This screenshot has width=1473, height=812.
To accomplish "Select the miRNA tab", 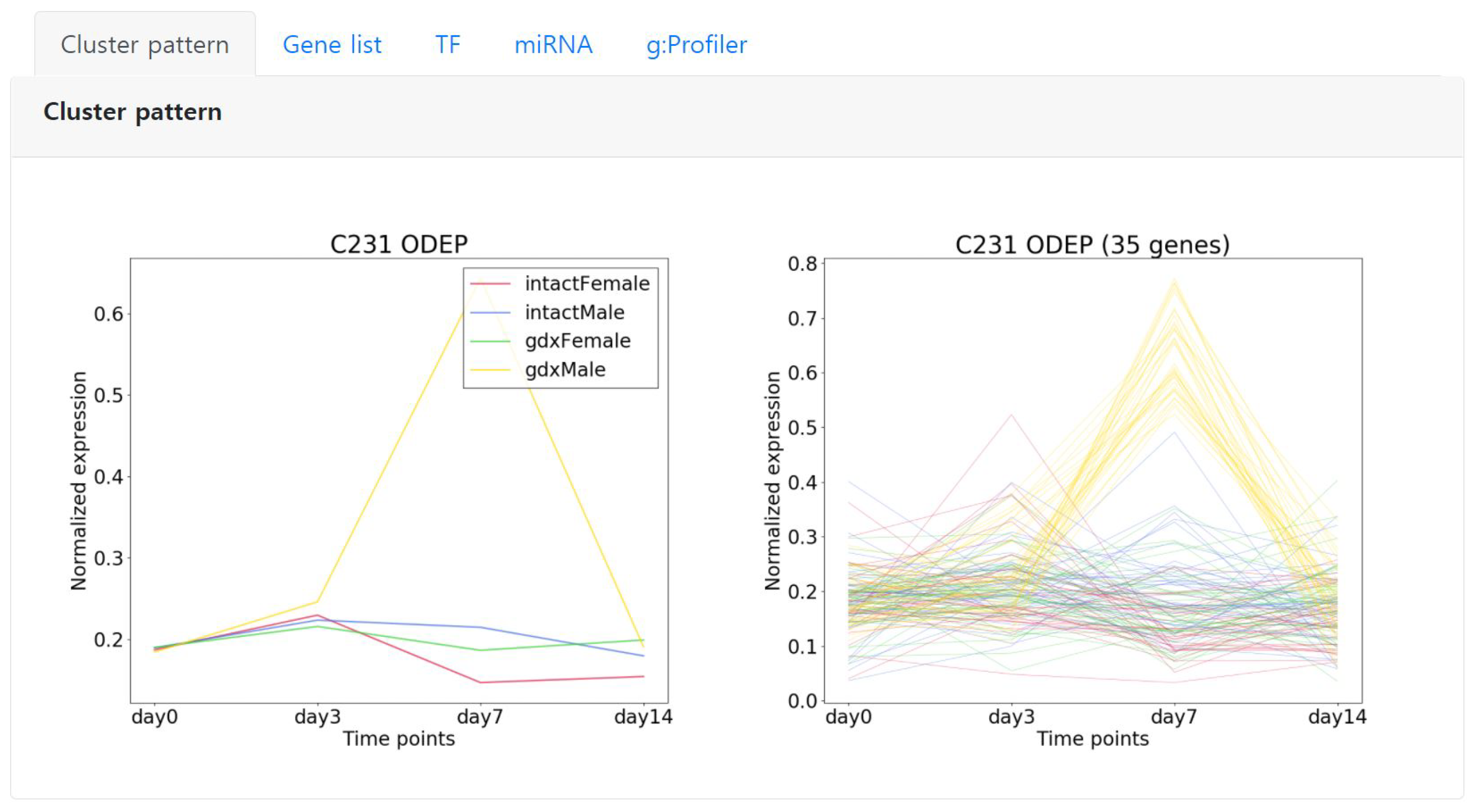I will pos(552,44).
